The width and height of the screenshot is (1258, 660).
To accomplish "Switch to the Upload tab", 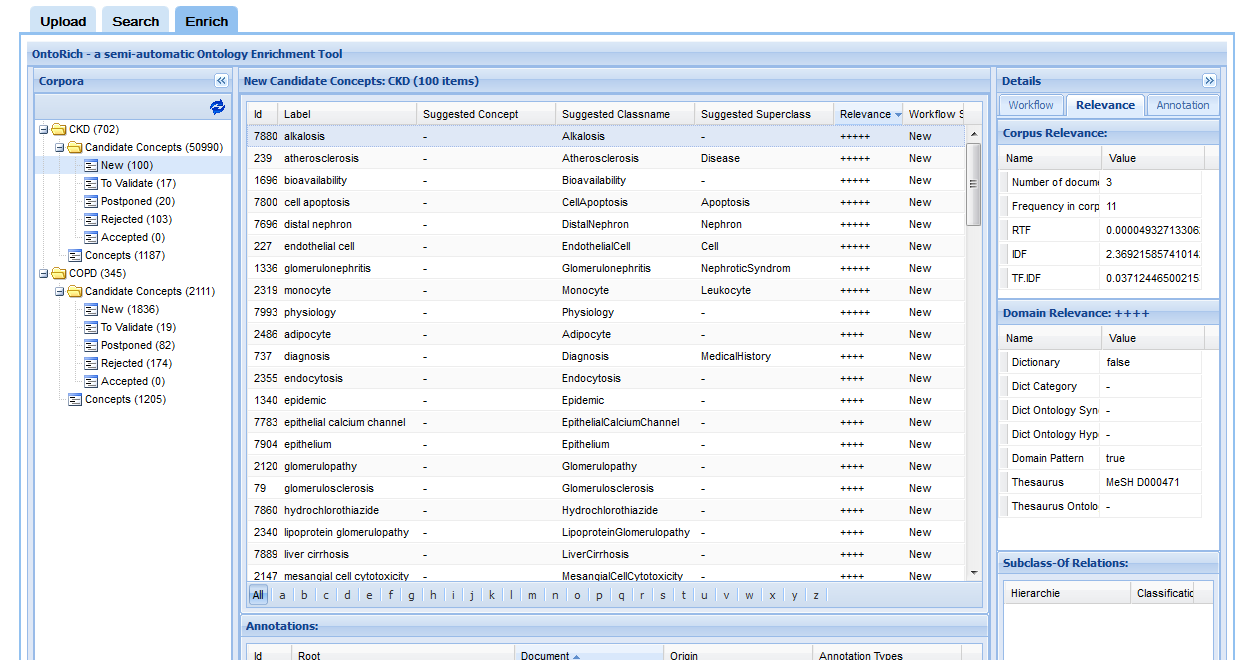I will [x=63, y=21].
